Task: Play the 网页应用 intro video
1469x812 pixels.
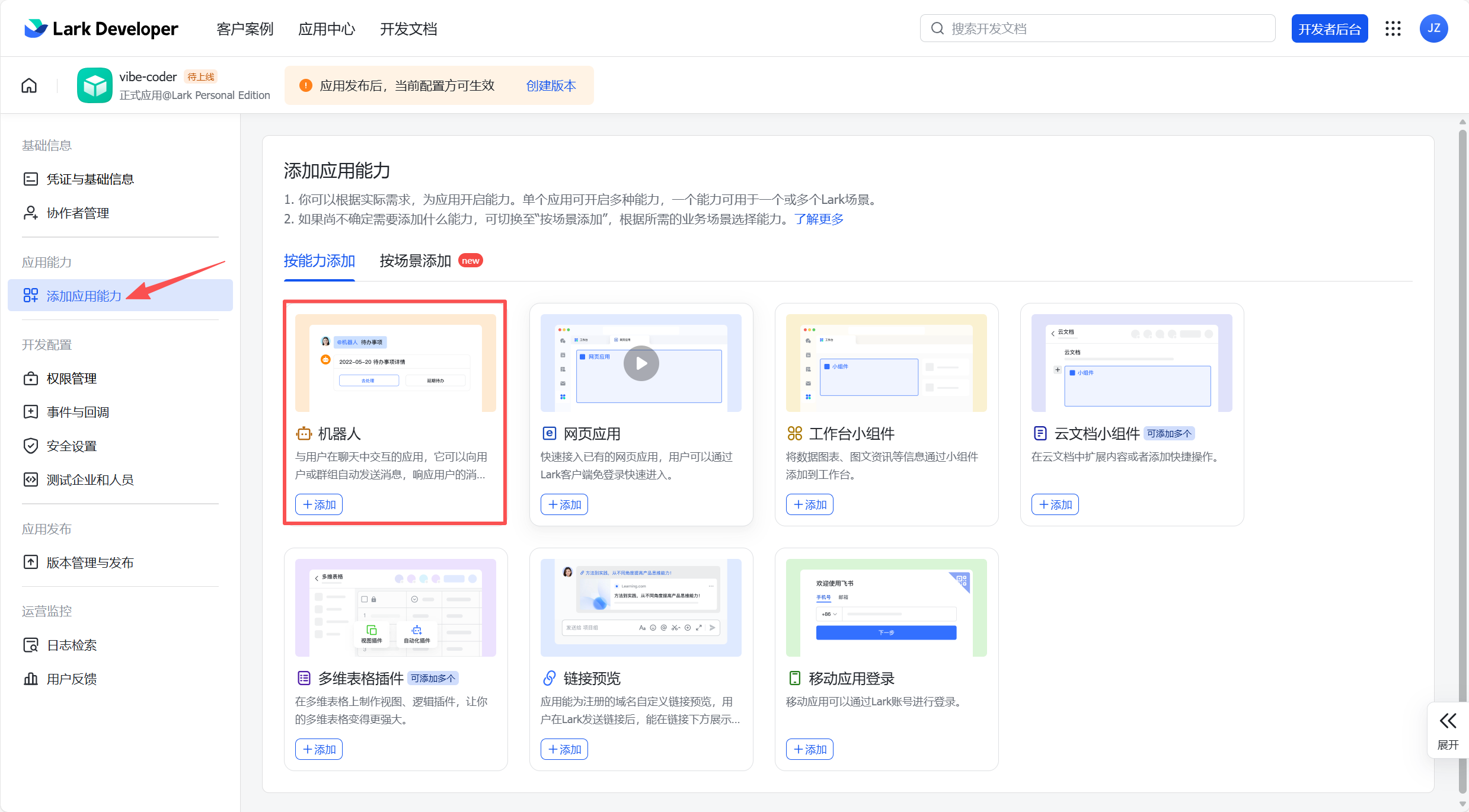Action: 640,363
